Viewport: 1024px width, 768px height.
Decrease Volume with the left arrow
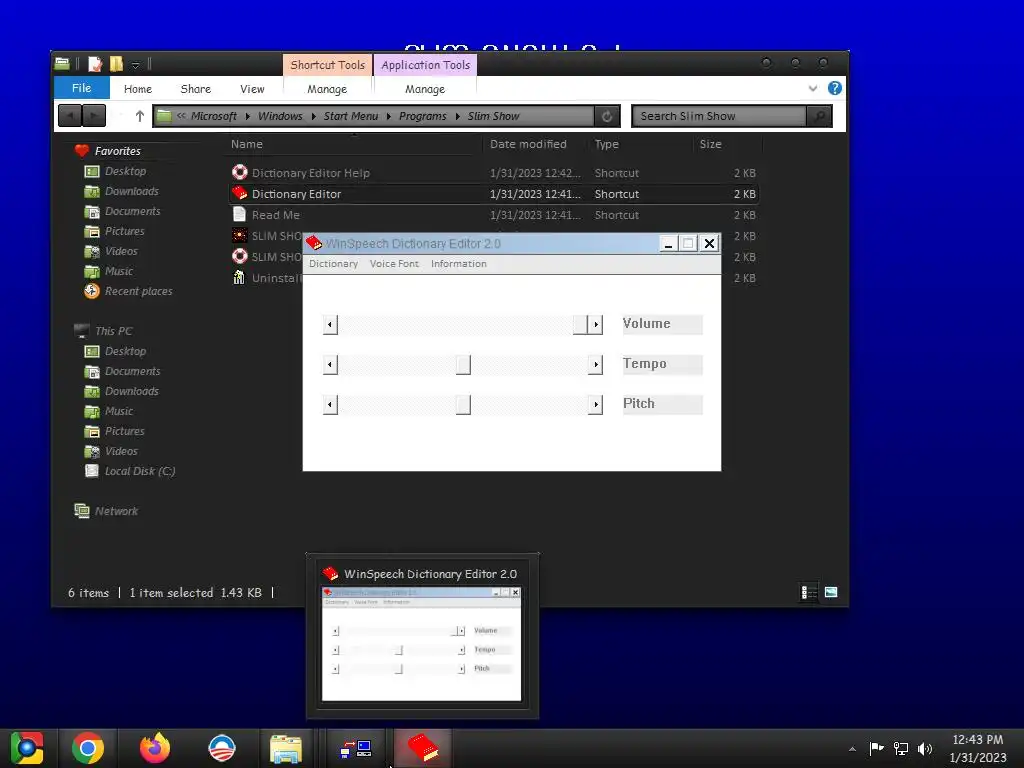(330, 325)
